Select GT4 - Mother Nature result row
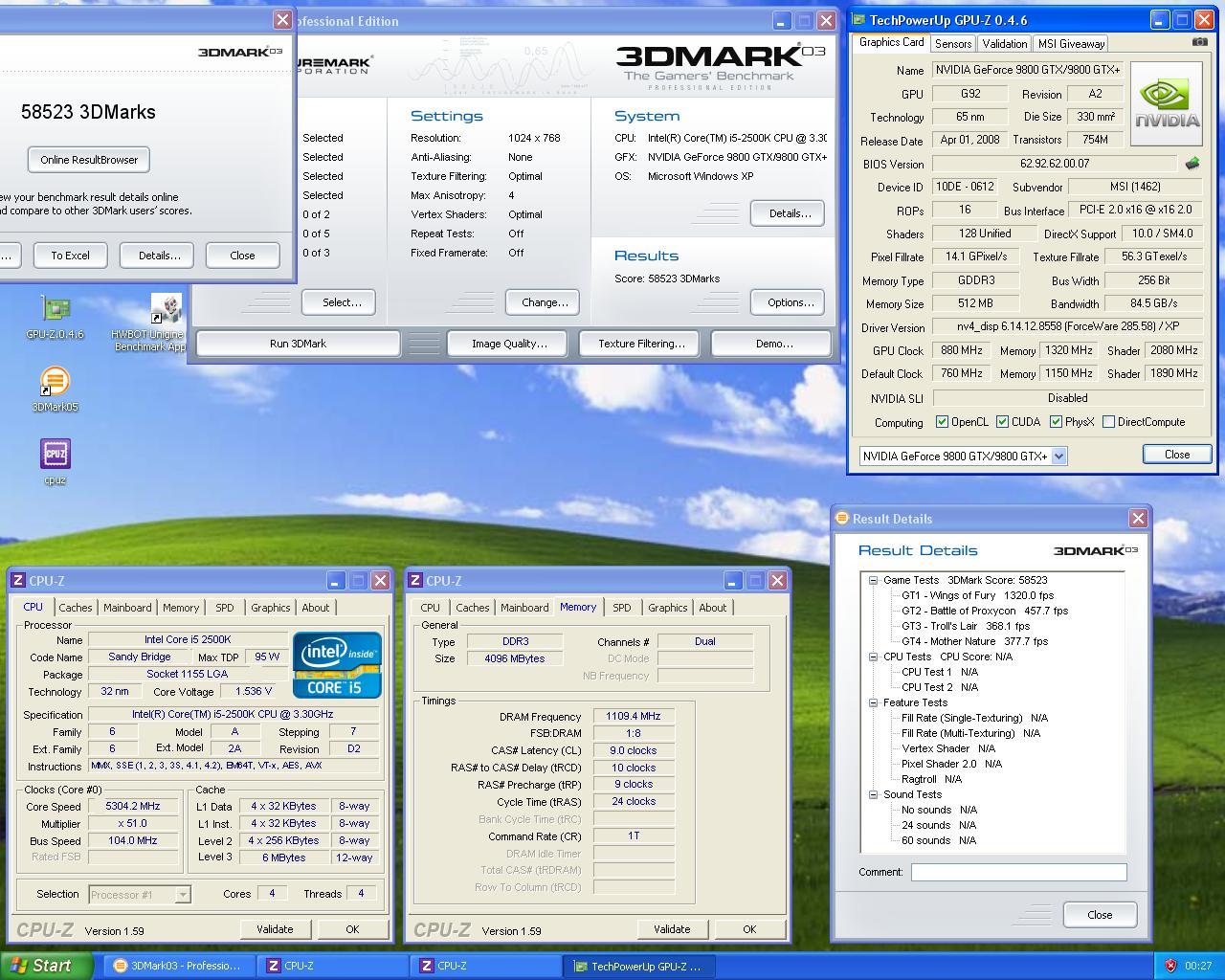Screen dimensions: 1225x980 (974, 641)
